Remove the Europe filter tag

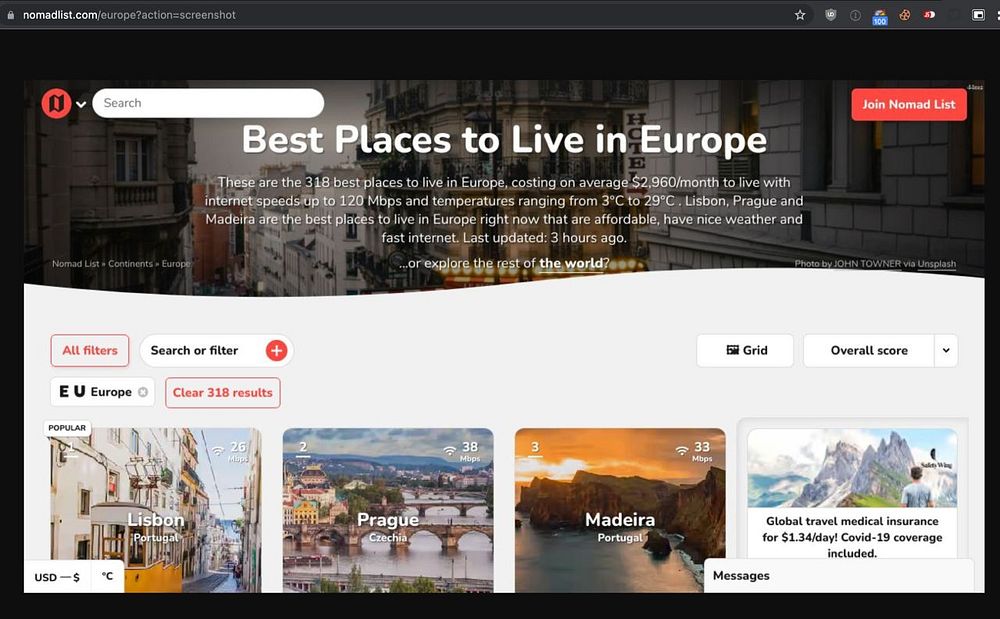pos(143,392)
